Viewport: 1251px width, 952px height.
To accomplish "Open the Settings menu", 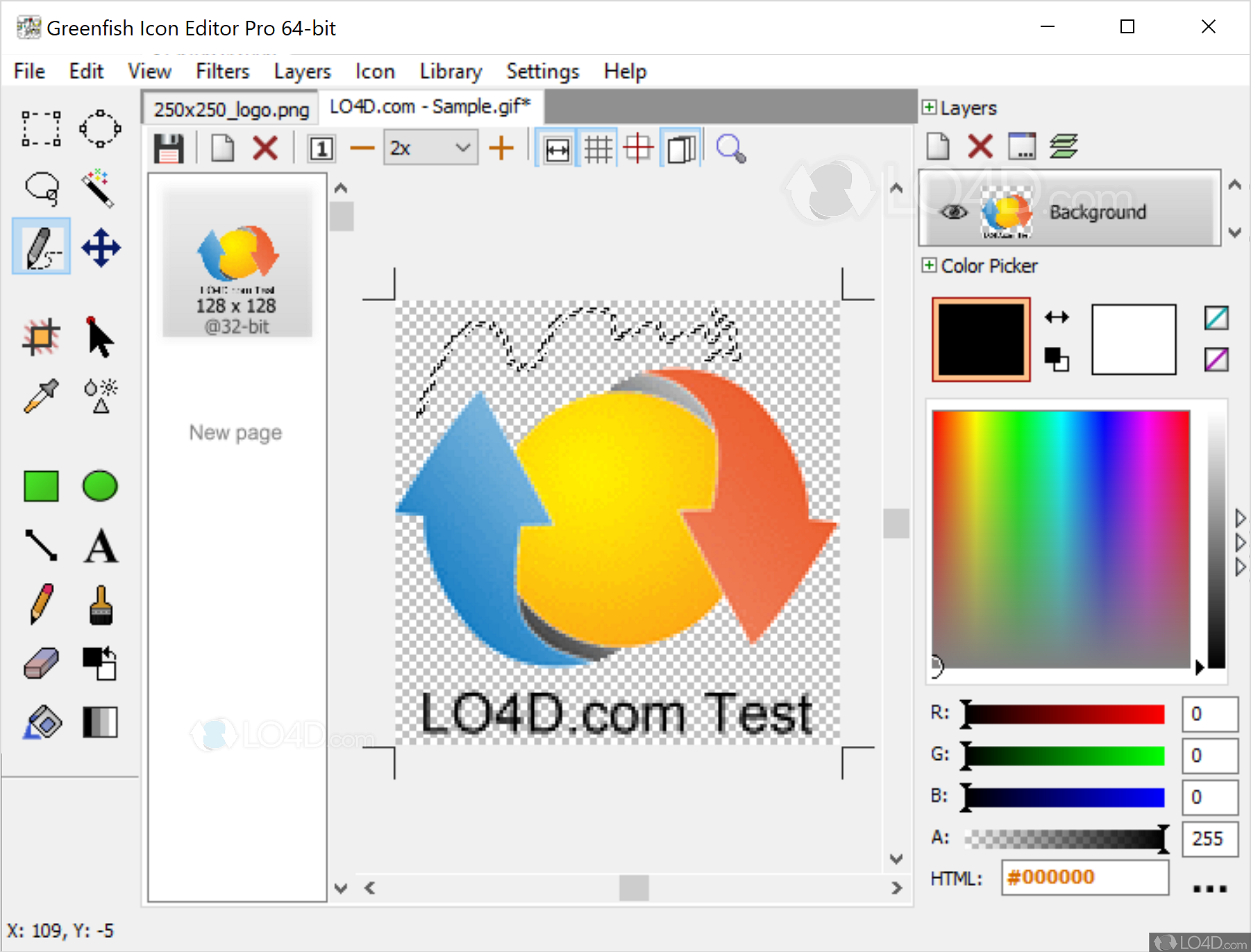I will point(542,71).
